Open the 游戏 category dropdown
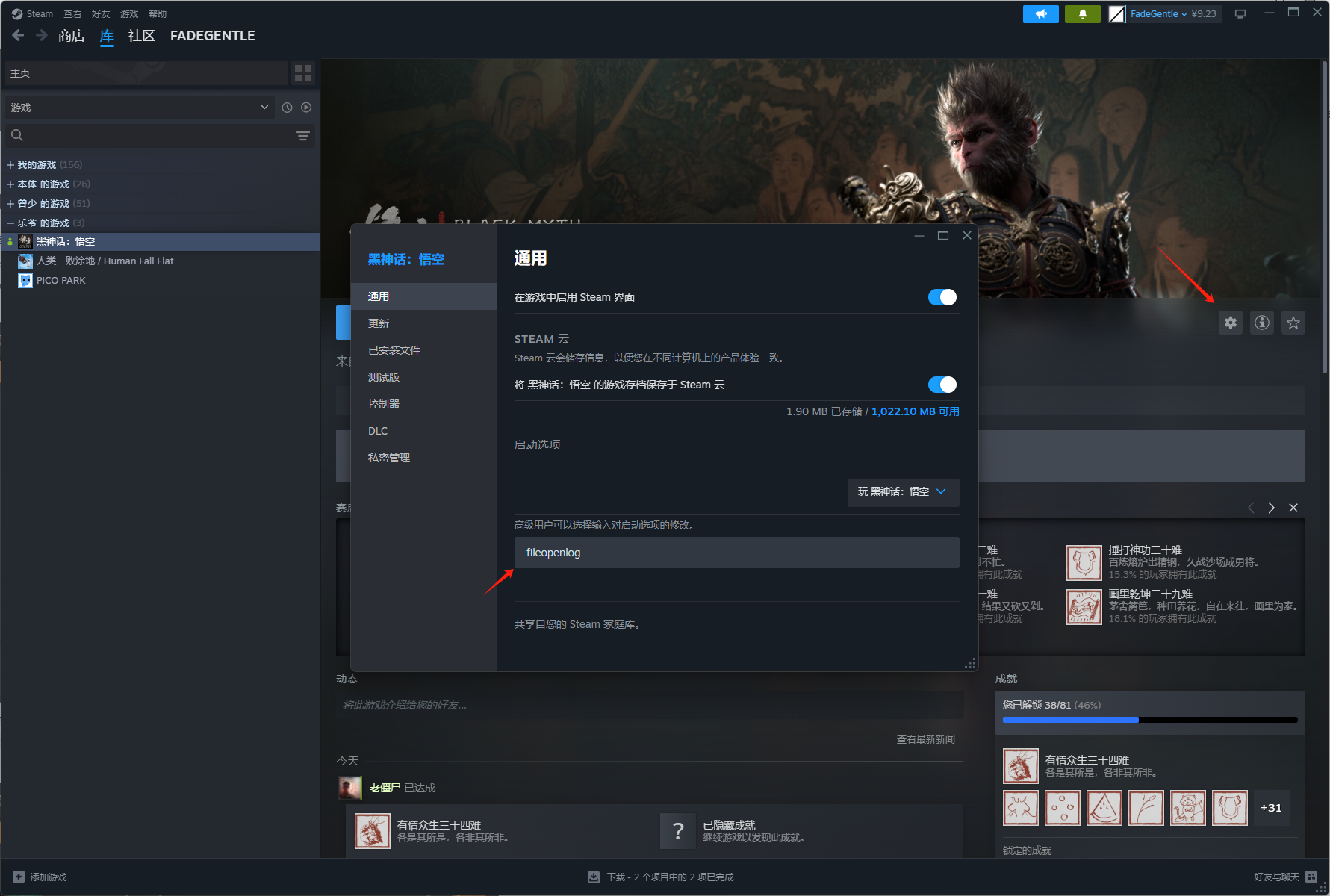1330x896 pixels. point(140,108)
